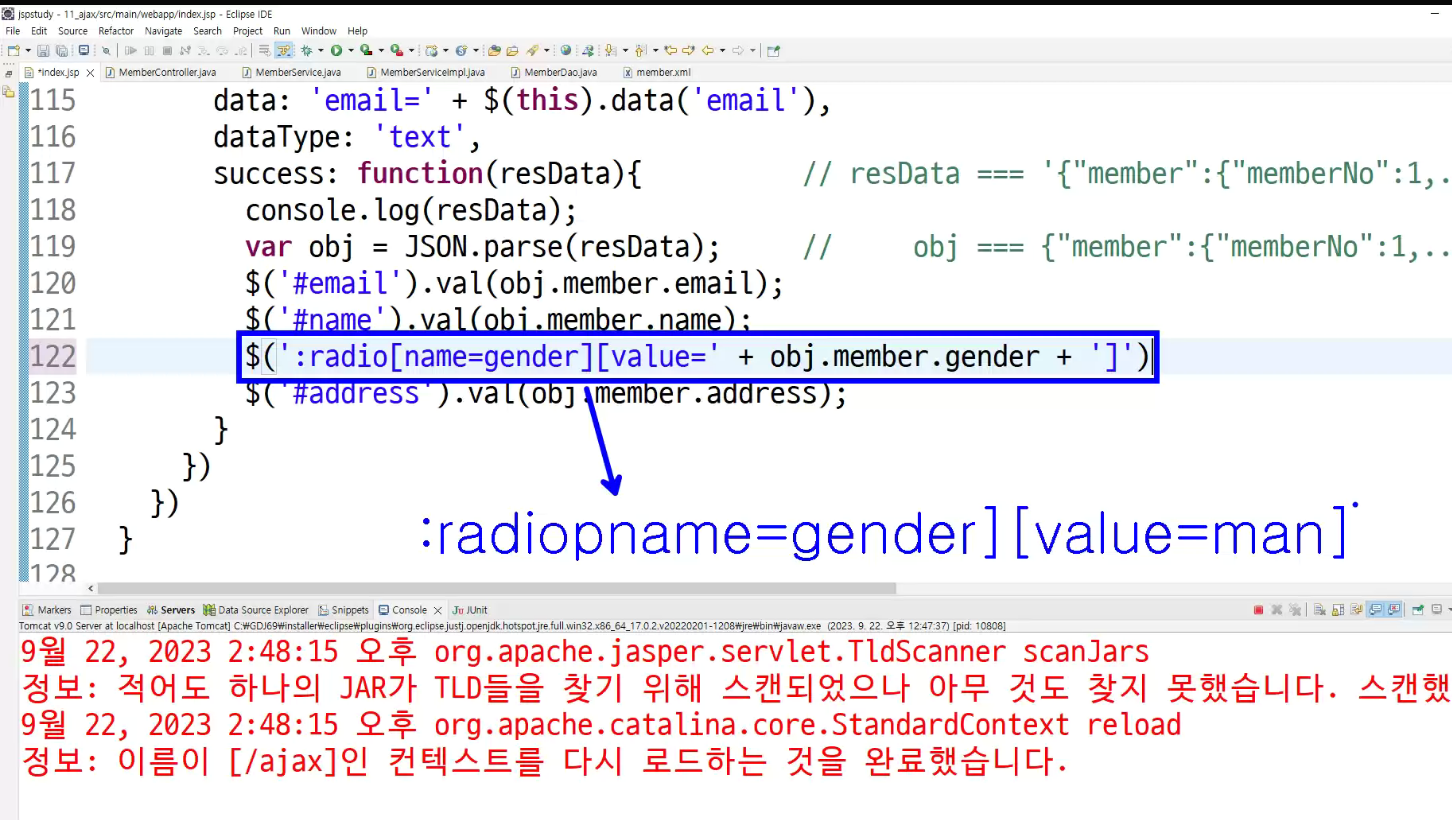Screen dimensions: 1452x820
Task: Click the green Run button
Action: click(336, 50)
